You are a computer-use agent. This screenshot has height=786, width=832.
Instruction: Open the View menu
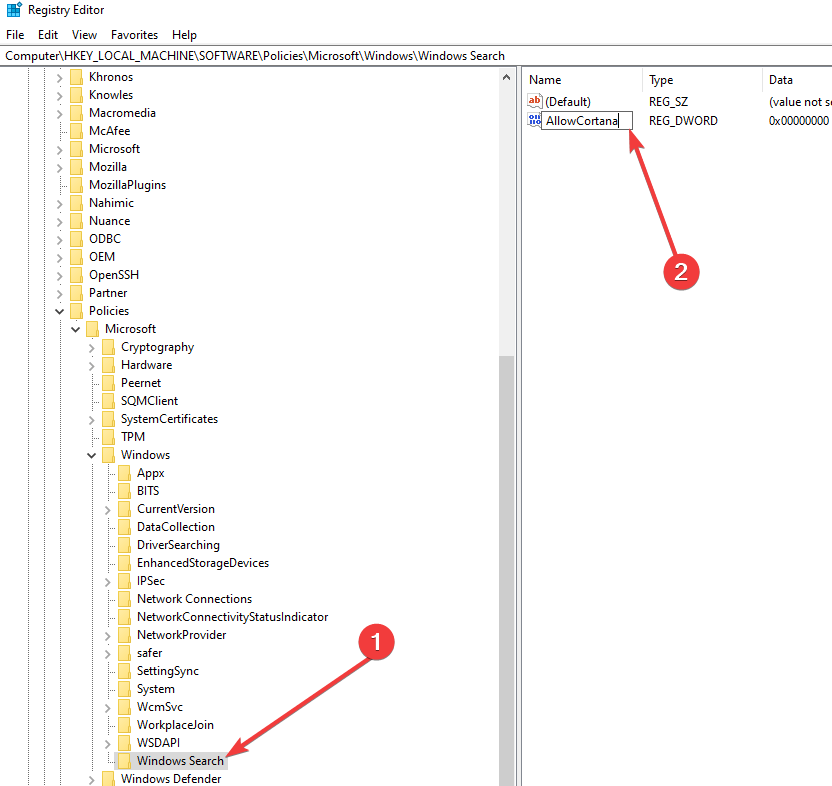coord(84,34)
